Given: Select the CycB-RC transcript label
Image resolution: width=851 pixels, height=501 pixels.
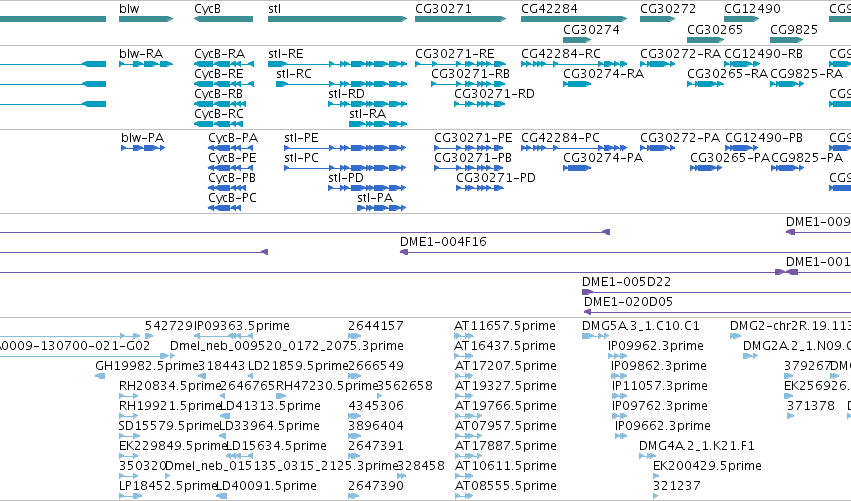Looking at the screenshot, I should pos(219,115).
